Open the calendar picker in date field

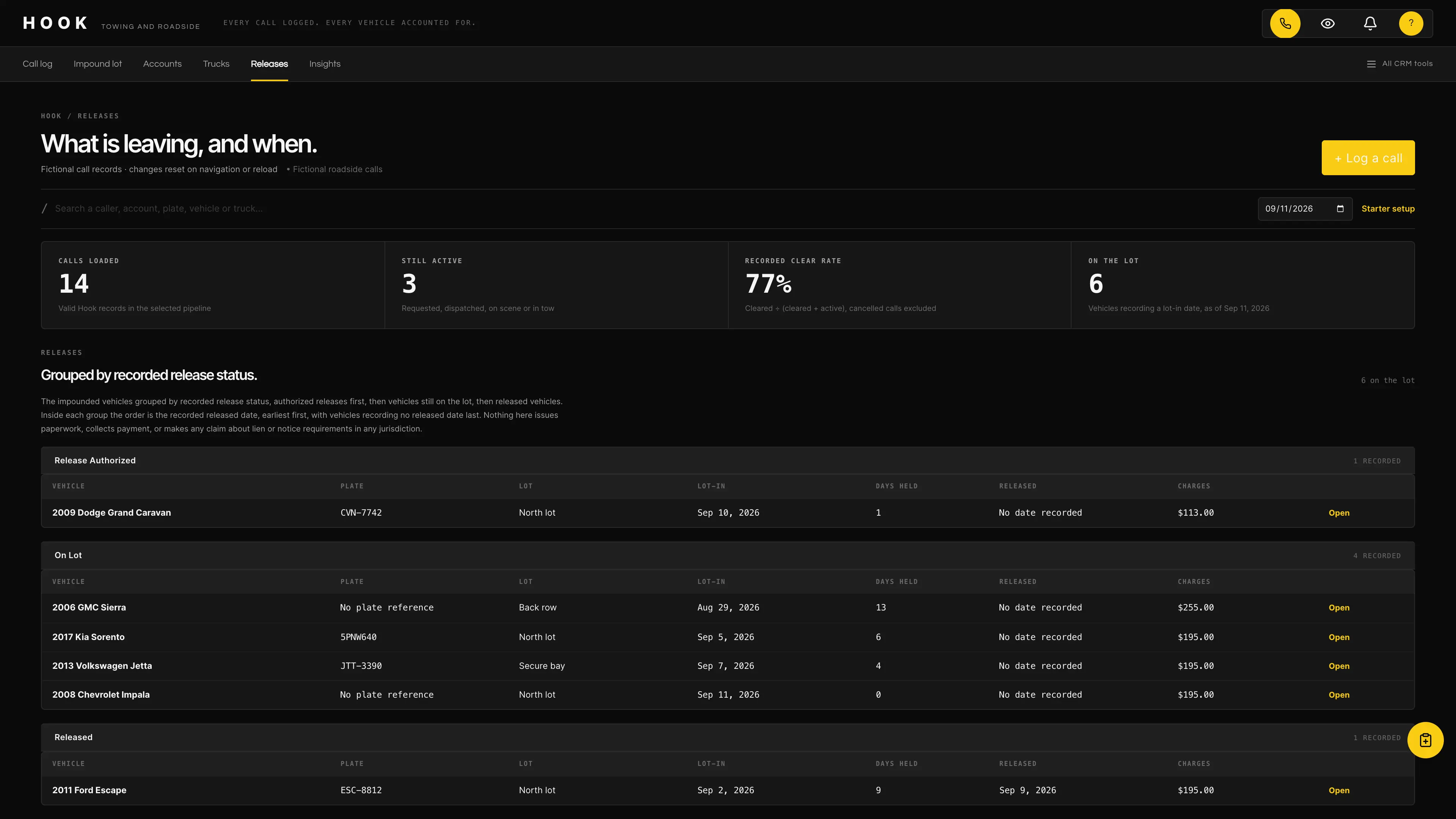tap(1340, 209)
